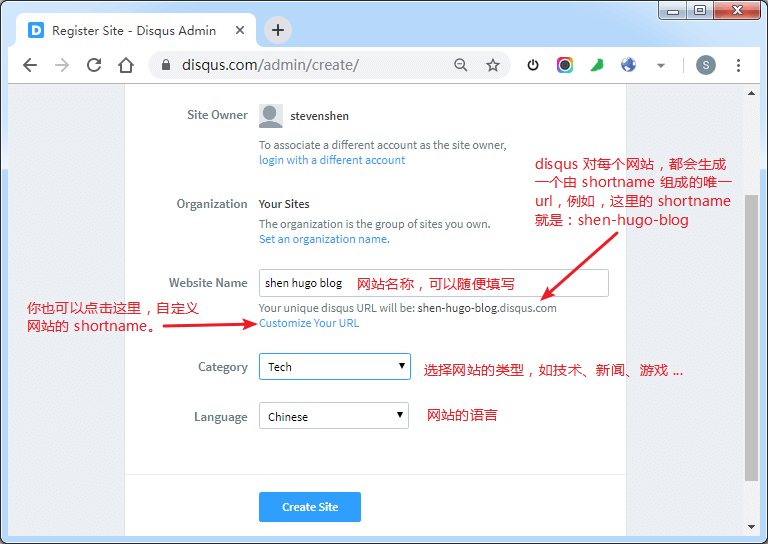Click the vertical scrollbar thumb
768x544 pixels.
[751, 338]
